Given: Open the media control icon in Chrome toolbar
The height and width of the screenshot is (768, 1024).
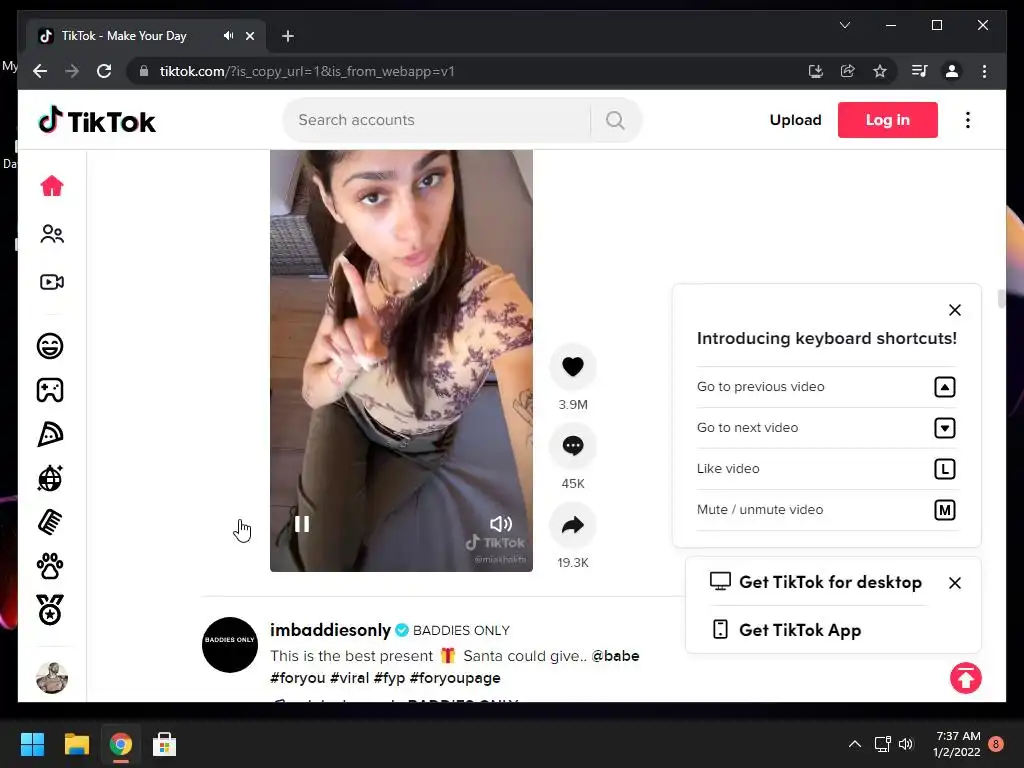Looking at the screenshot, I should (920, 71).
